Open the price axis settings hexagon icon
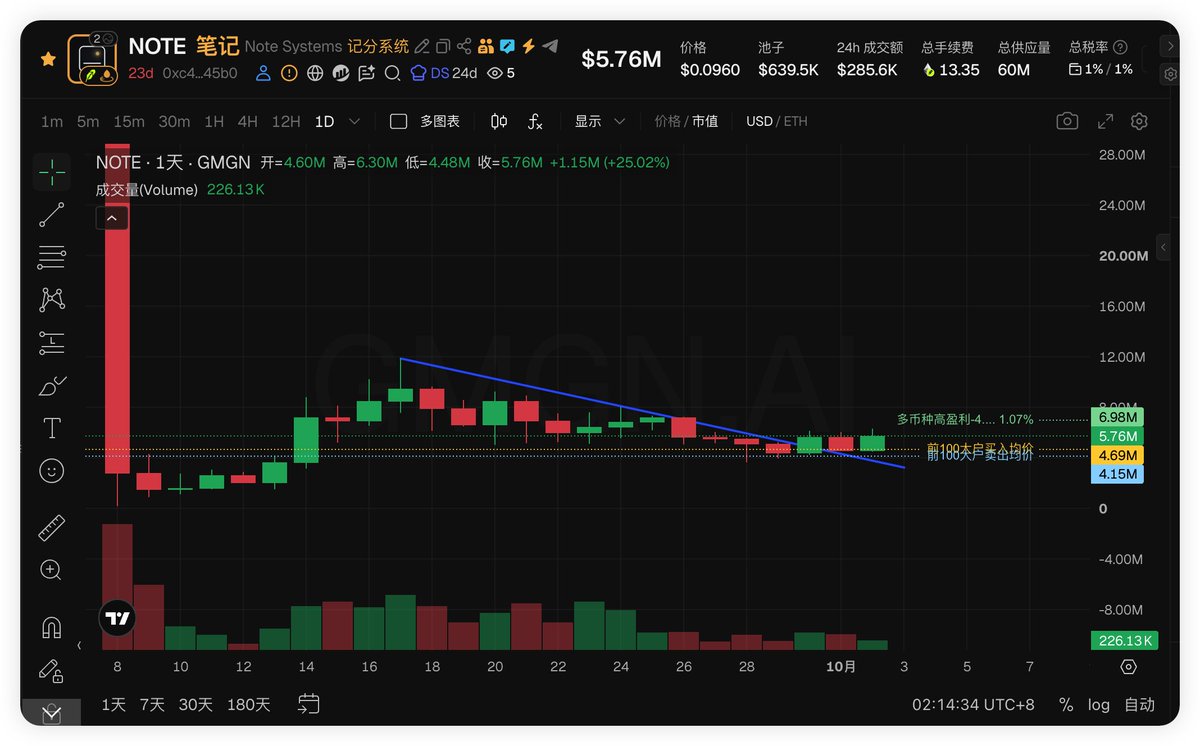 point(1129,667)
